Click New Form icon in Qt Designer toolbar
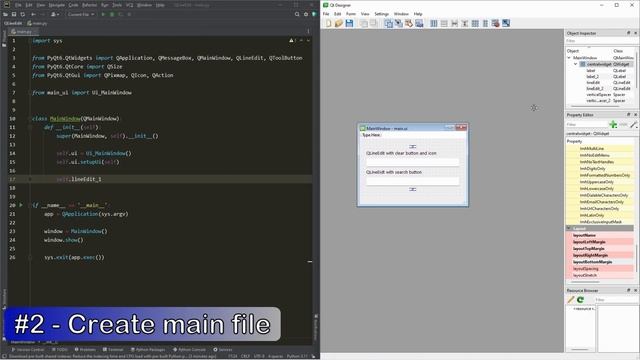 coord(329,24)
